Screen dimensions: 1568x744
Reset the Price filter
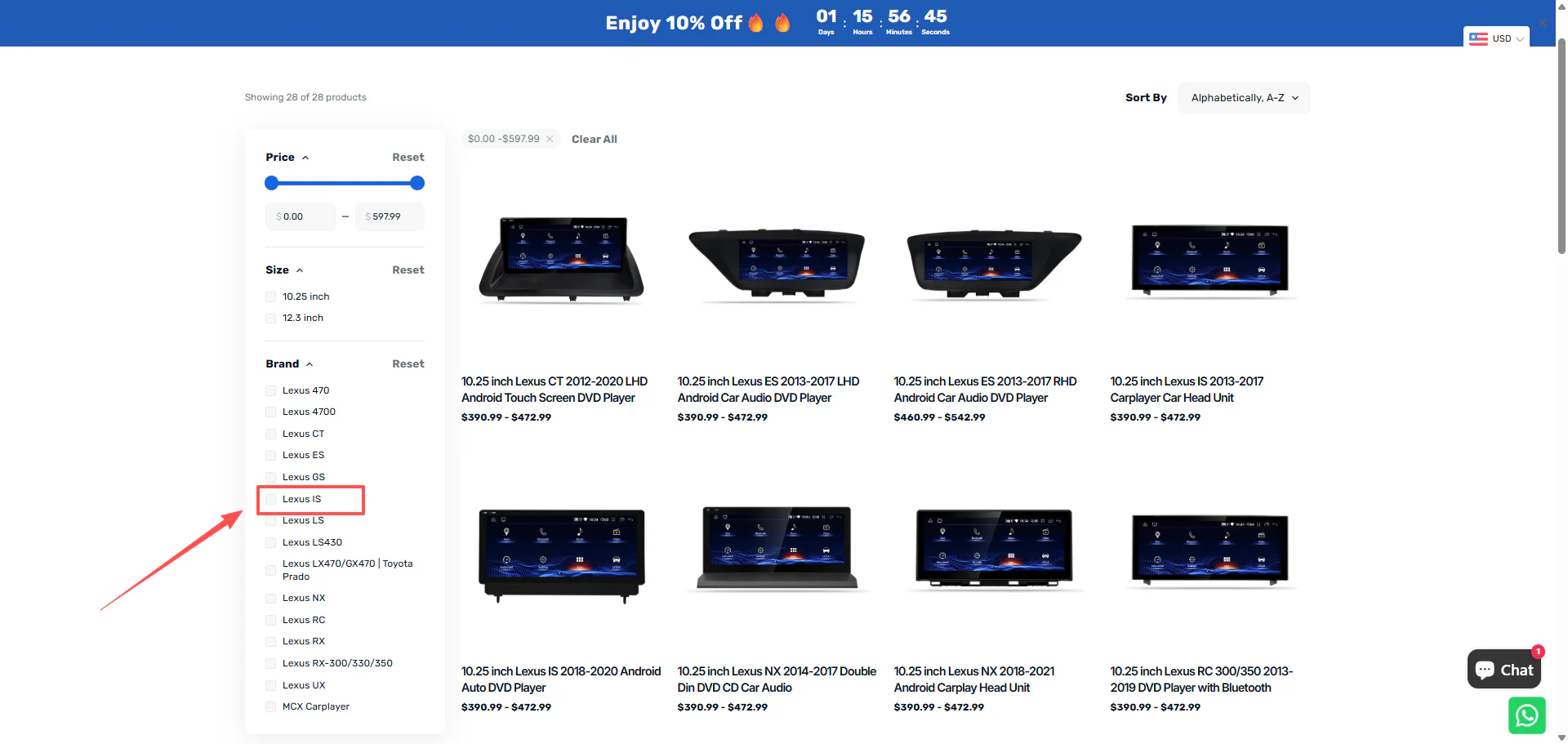tap(408, 158)
